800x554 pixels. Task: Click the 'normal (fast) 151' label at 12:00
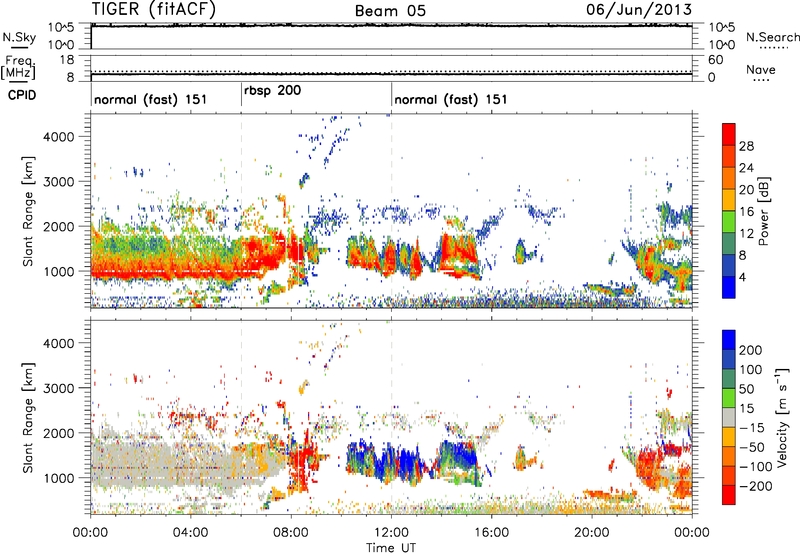click(451, 99)
